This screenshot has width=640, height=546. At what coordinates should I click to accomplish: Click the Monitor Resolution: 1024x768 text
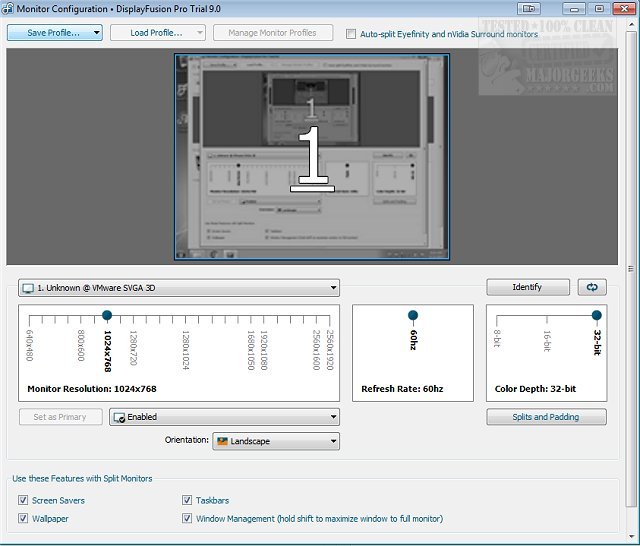[x=92, y=389]
